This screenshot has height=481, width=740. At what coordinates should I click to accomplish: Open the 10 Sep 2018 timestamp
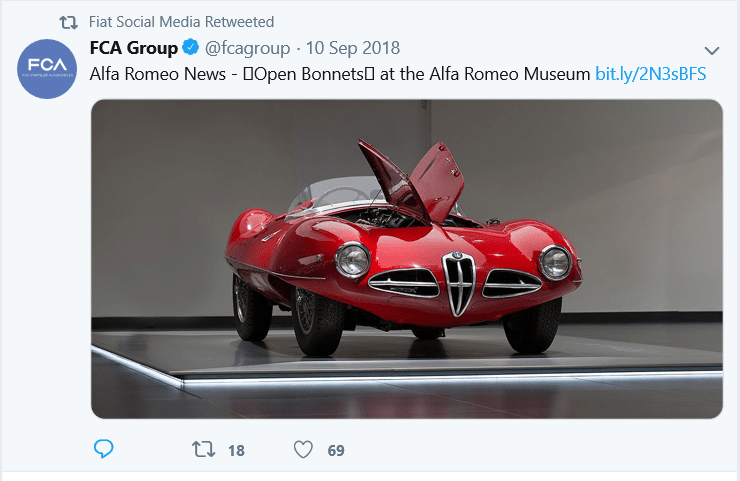pyautogui.click(x=353, y=48)
